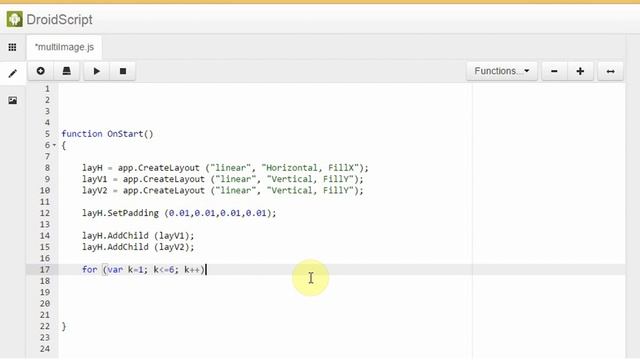Open the apps grid icon in sidebar
The image size is (640, 360).
(x=12, y=47)
